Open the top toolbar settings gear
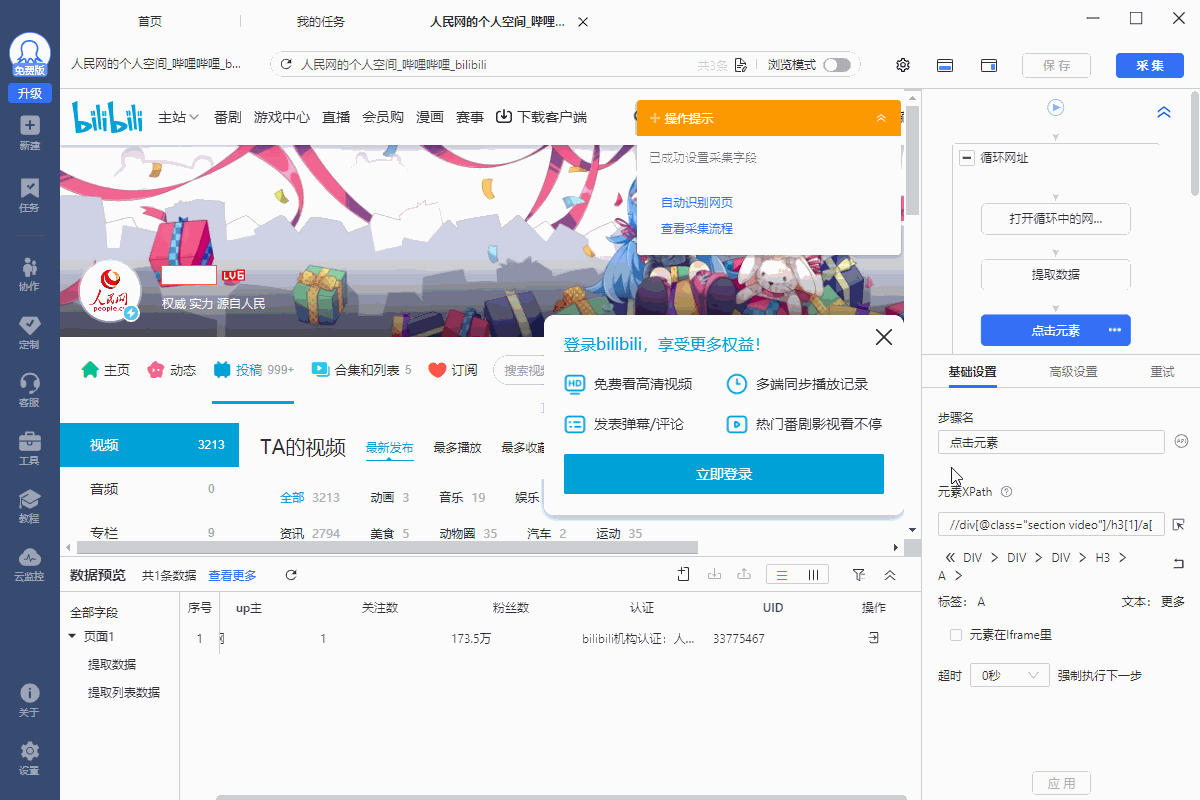 pos(903,65)
